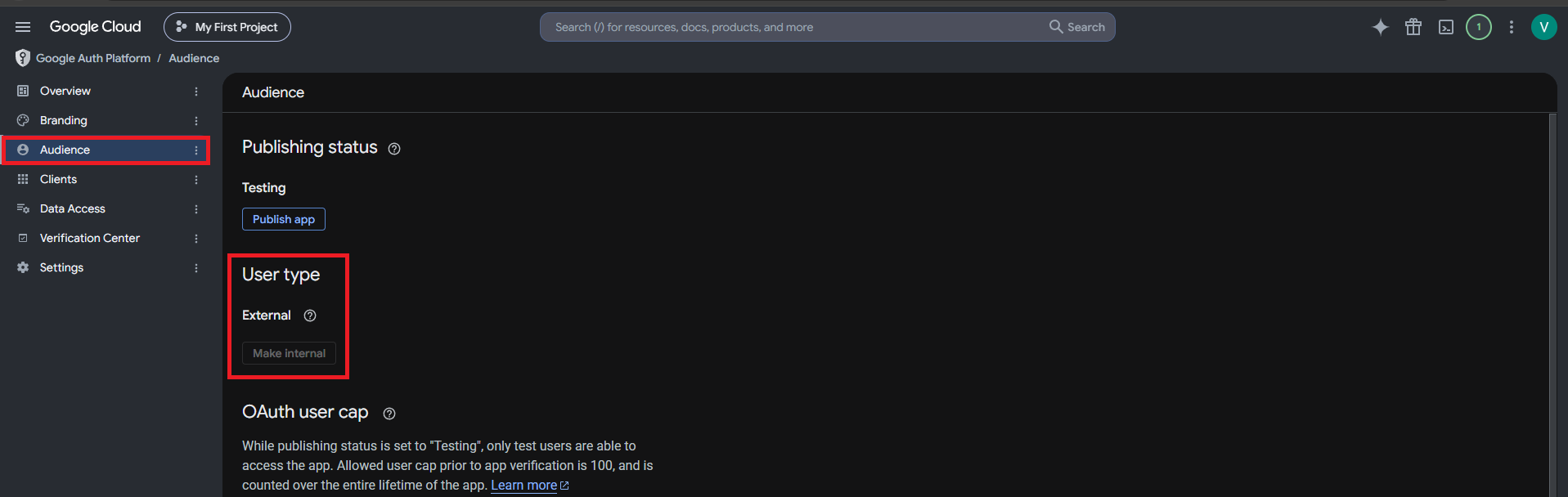Open help icon beside Publishing status

tap(394, 149)
